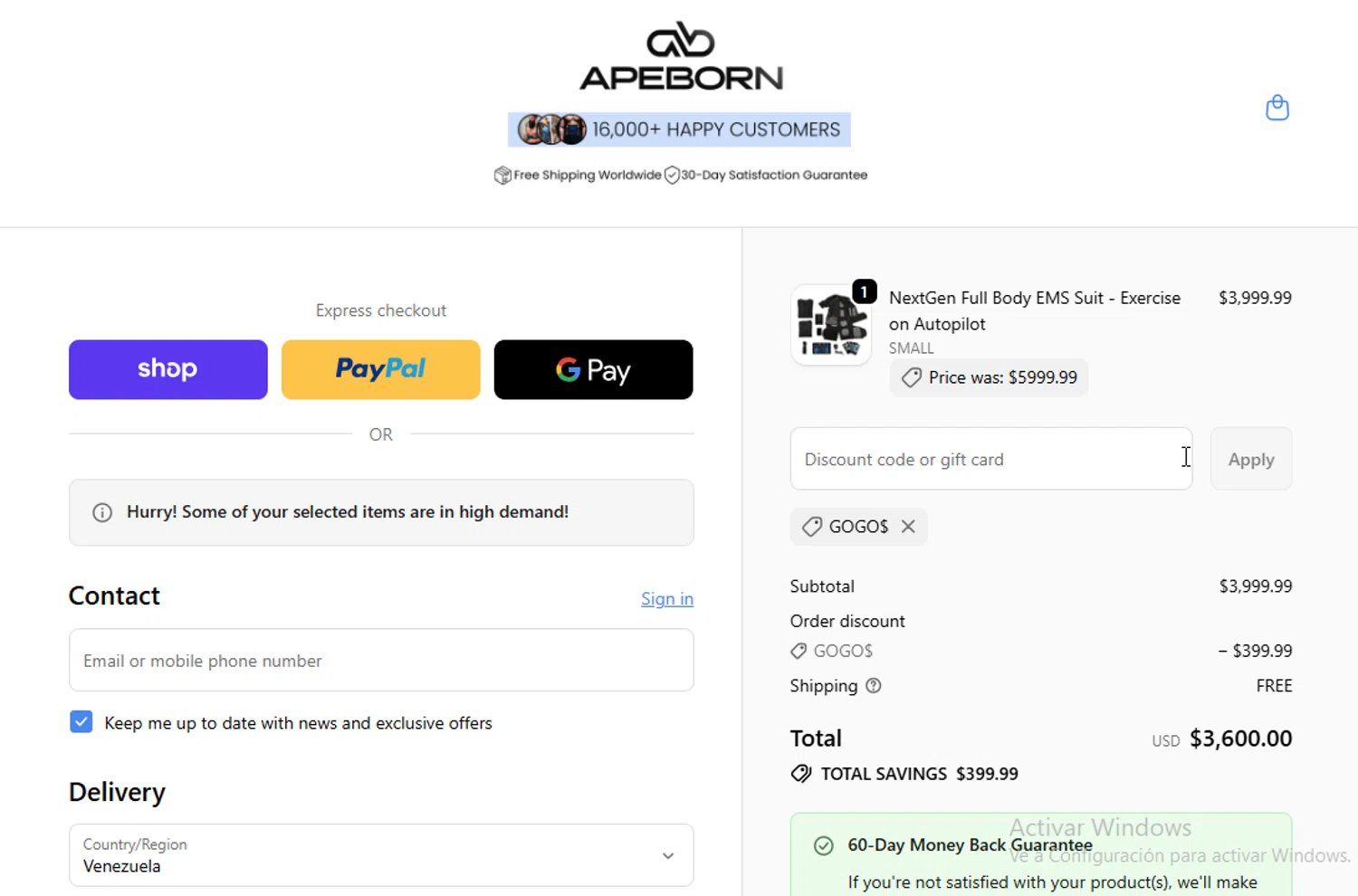Click the Express checkout label
This screenshot has width=1358, height=896.
tap(381, 310)
